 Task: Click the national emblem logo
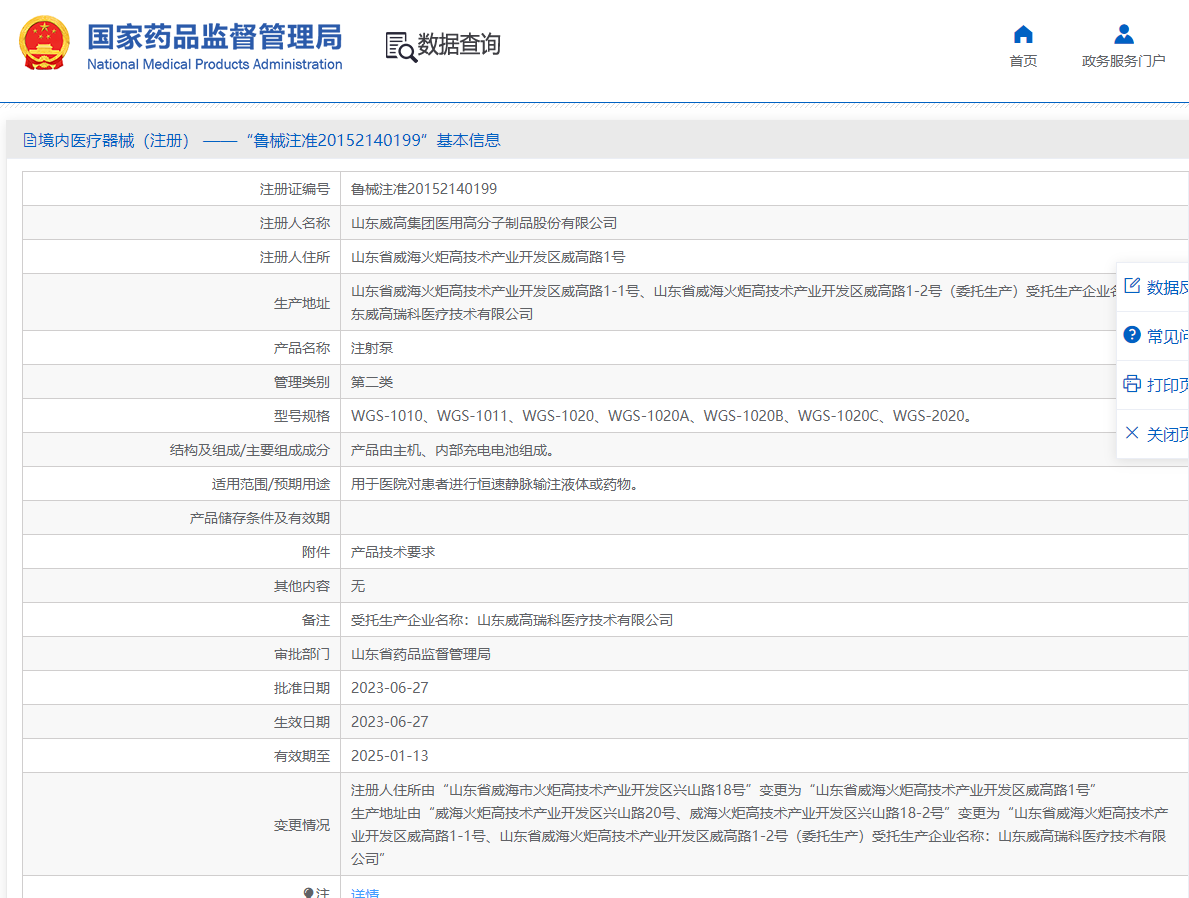coord(44,44)
